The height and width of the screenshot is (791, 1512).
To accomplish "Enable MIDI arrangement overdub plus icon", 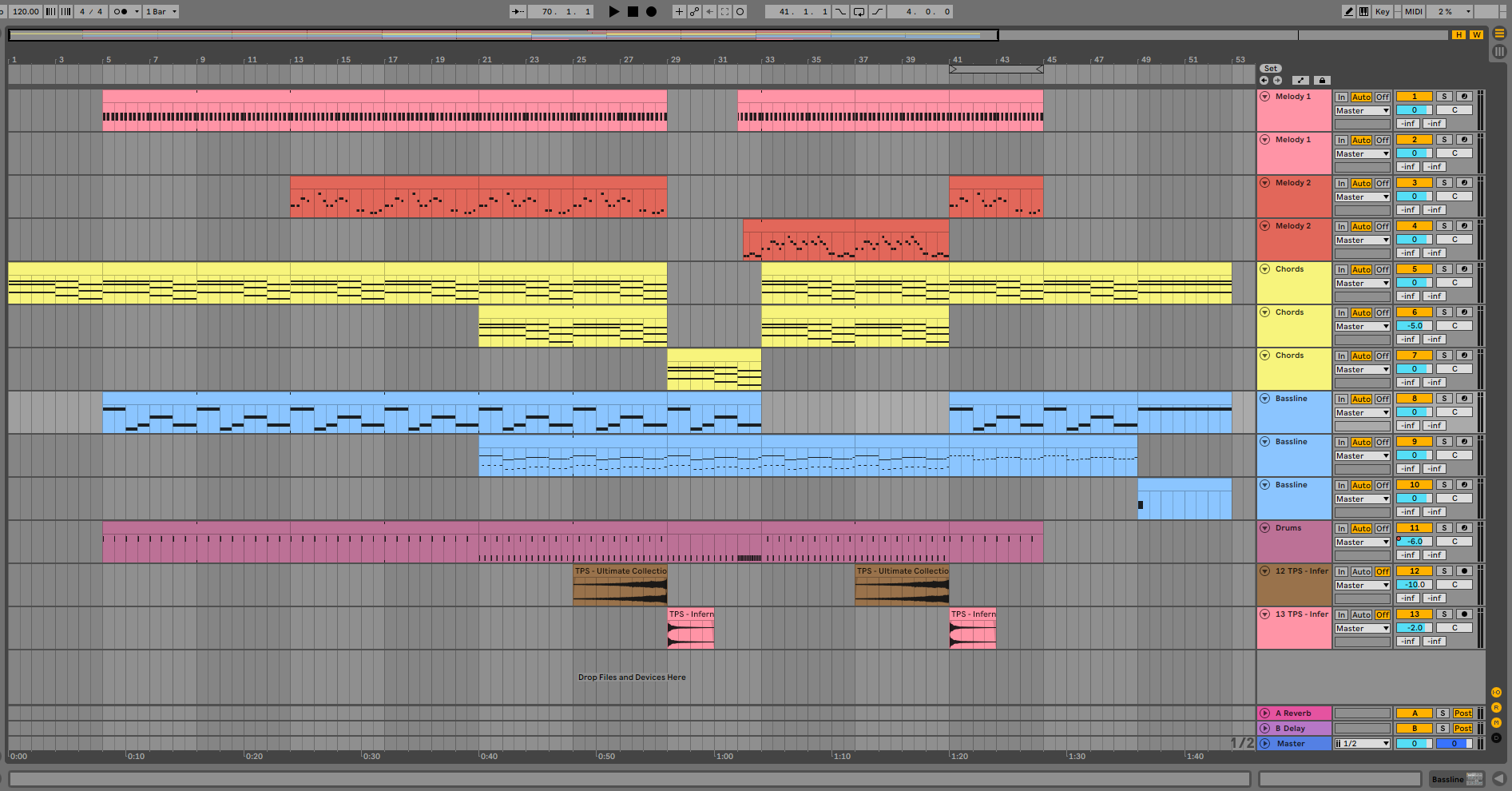I will [679, 11].
